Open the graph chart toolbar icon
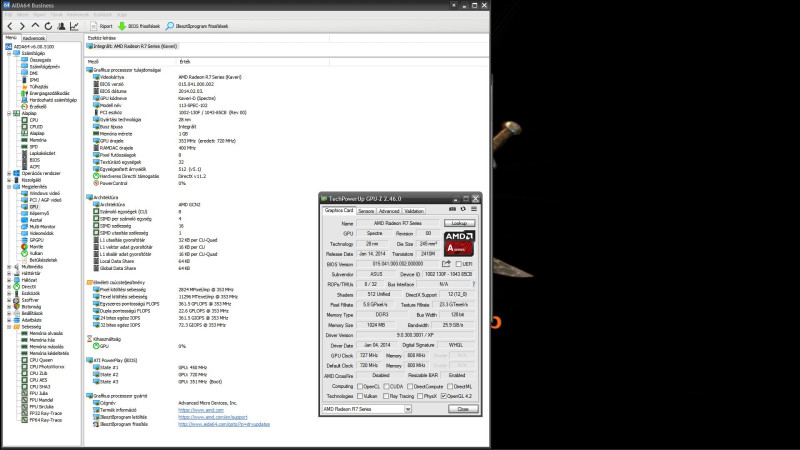Screen dimensions: 800x450 pos(74,26)
